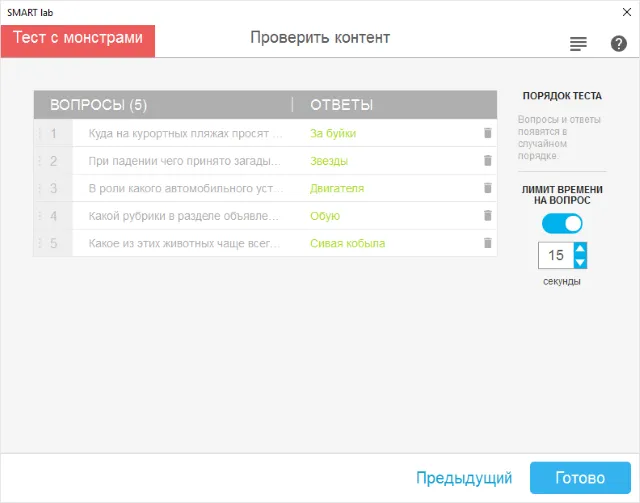Grab the drag handle of question 1
This screenshot has width=640, height=503.
(x=40, y=133)
